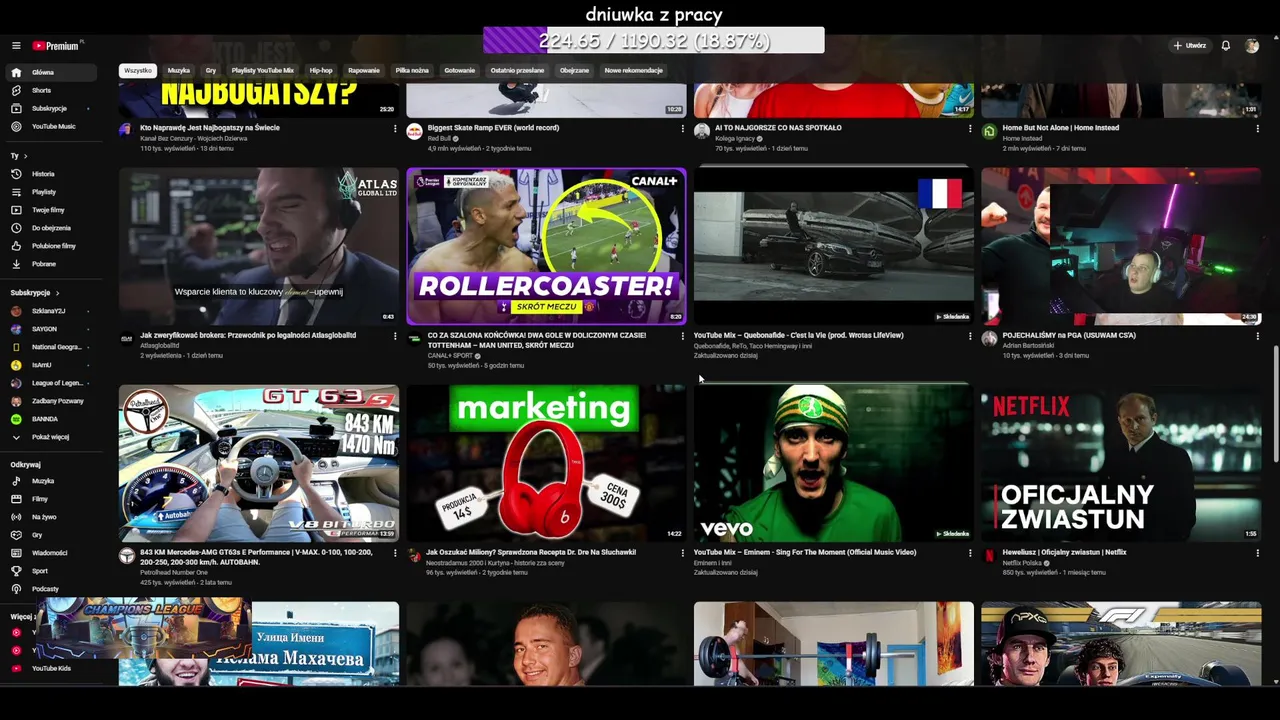The width and height of the screenshot is (1280, 720).
Task: Open Playlisty in the sidebar
Action: 52,192
